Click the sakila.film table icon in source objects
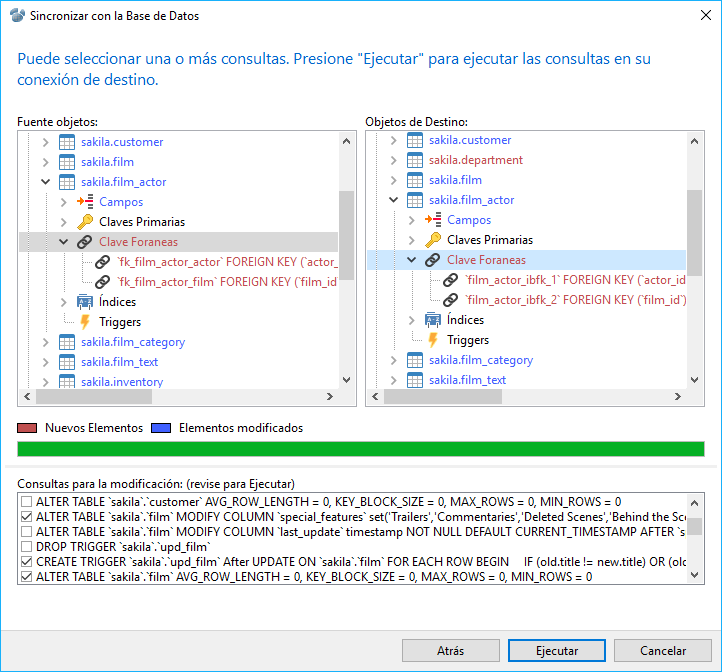This screenshot has width=722, height=672. (x=67, y=162)
